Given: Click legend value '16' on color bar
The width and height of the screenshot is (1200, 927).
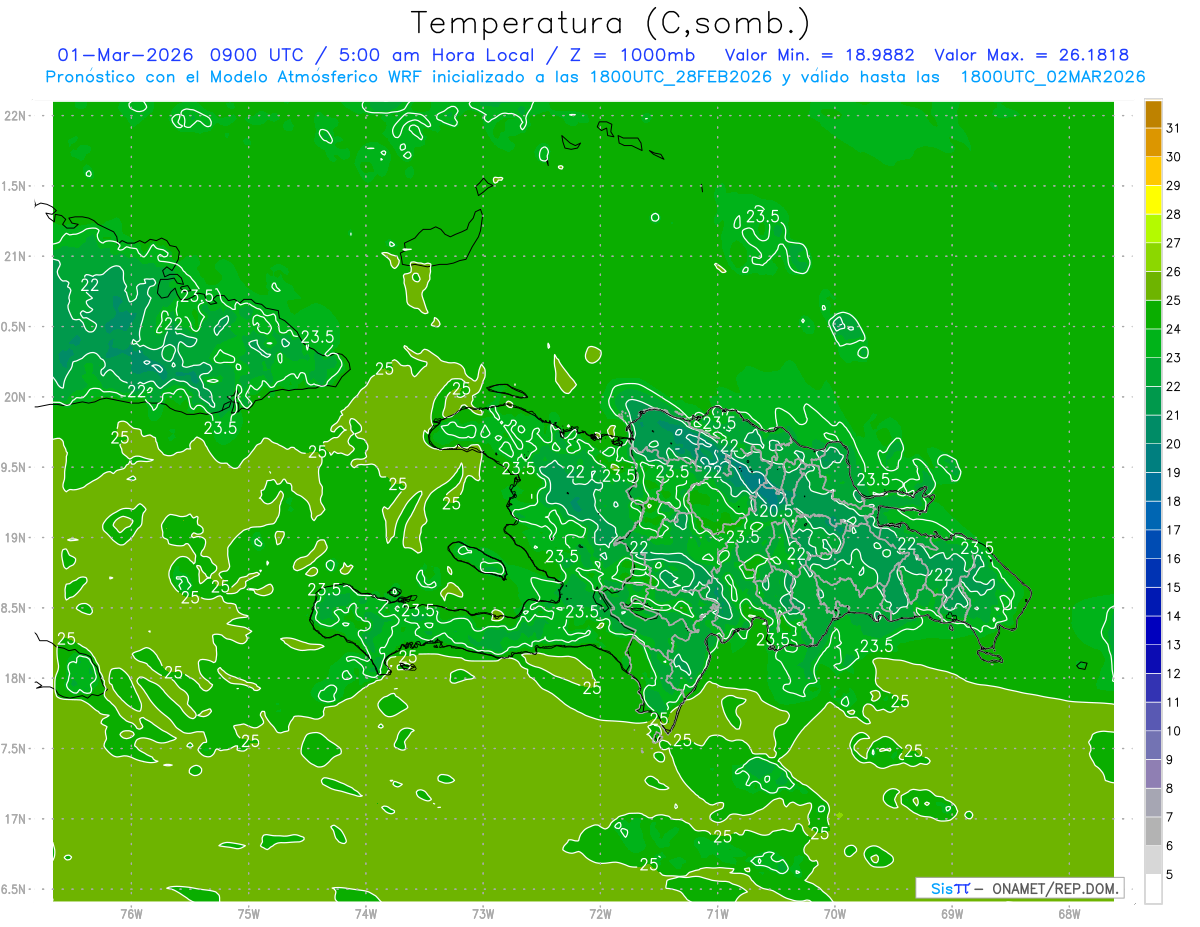Looking at the screenshot, I should click(1174, 559).
